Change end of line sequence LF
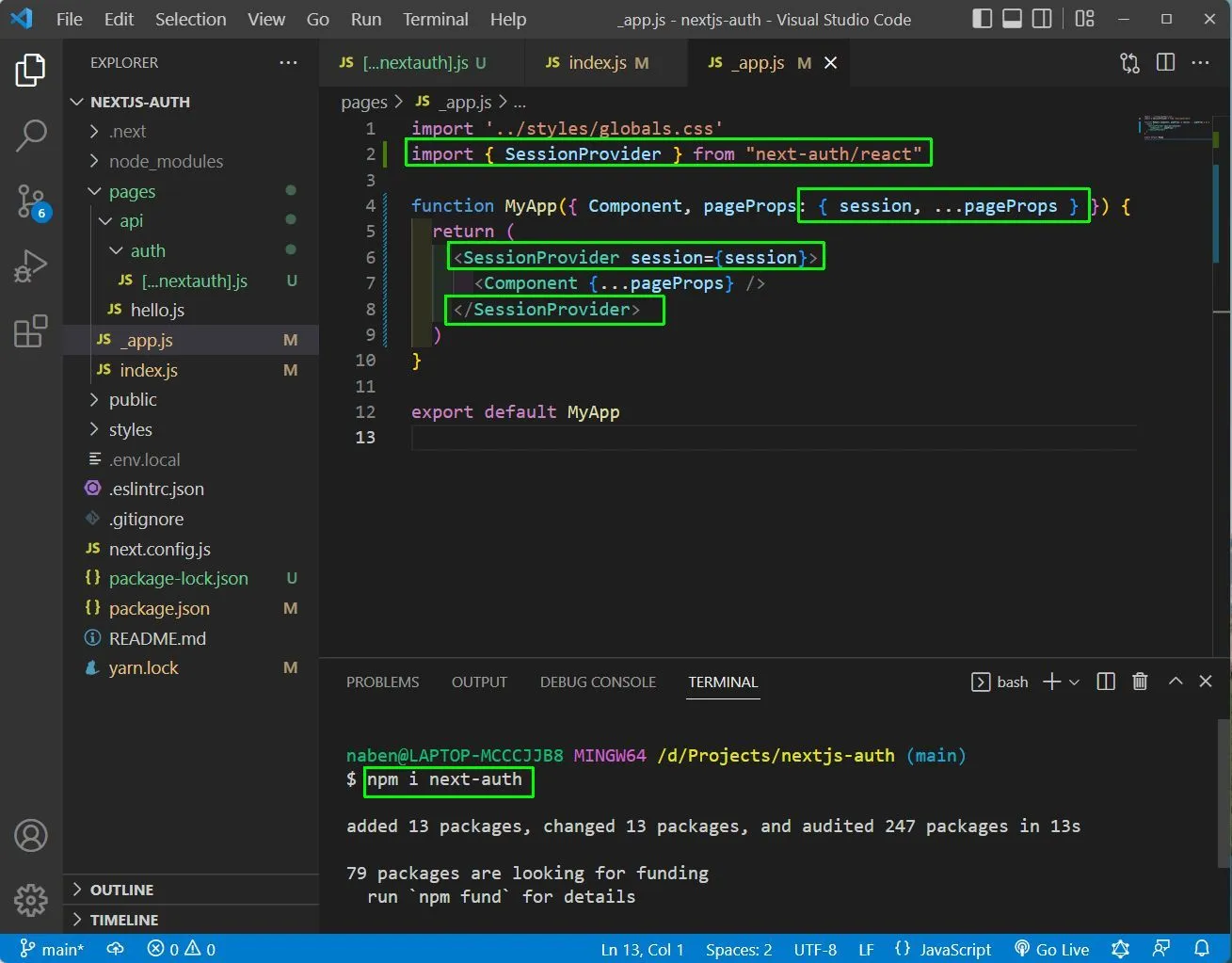Image resolution: width=1232 pixels, height=963 pixels. tap(866, 949)
